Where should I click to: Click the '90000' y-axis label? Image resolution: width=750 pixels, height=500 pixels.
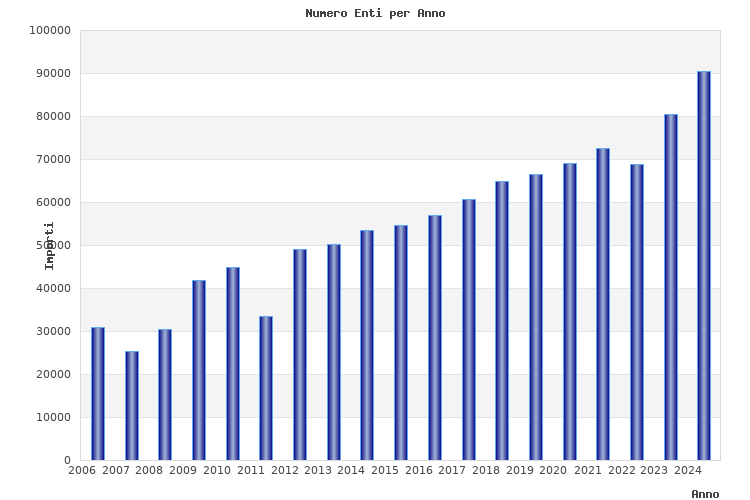[x=53, y=74]
